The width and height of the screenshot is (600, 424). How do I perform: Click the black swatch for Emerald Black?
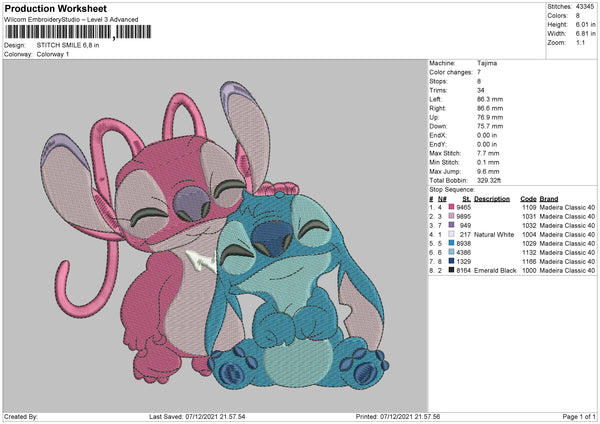451,271
